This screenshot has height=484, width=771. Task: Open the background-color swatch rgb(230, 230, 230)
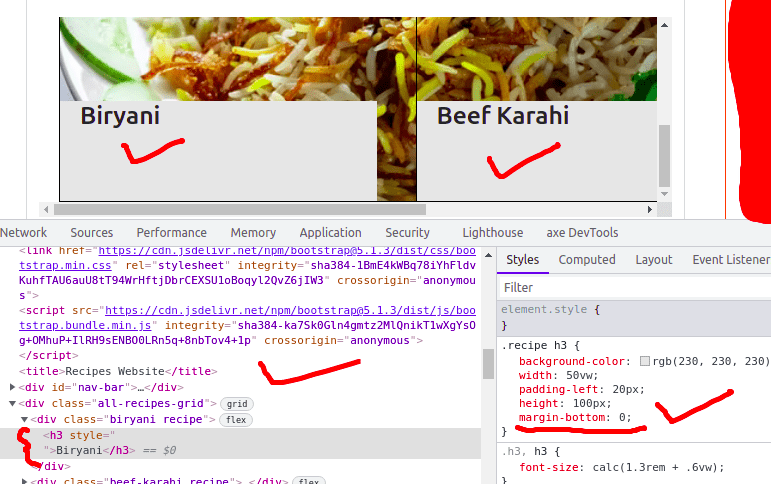645,361
